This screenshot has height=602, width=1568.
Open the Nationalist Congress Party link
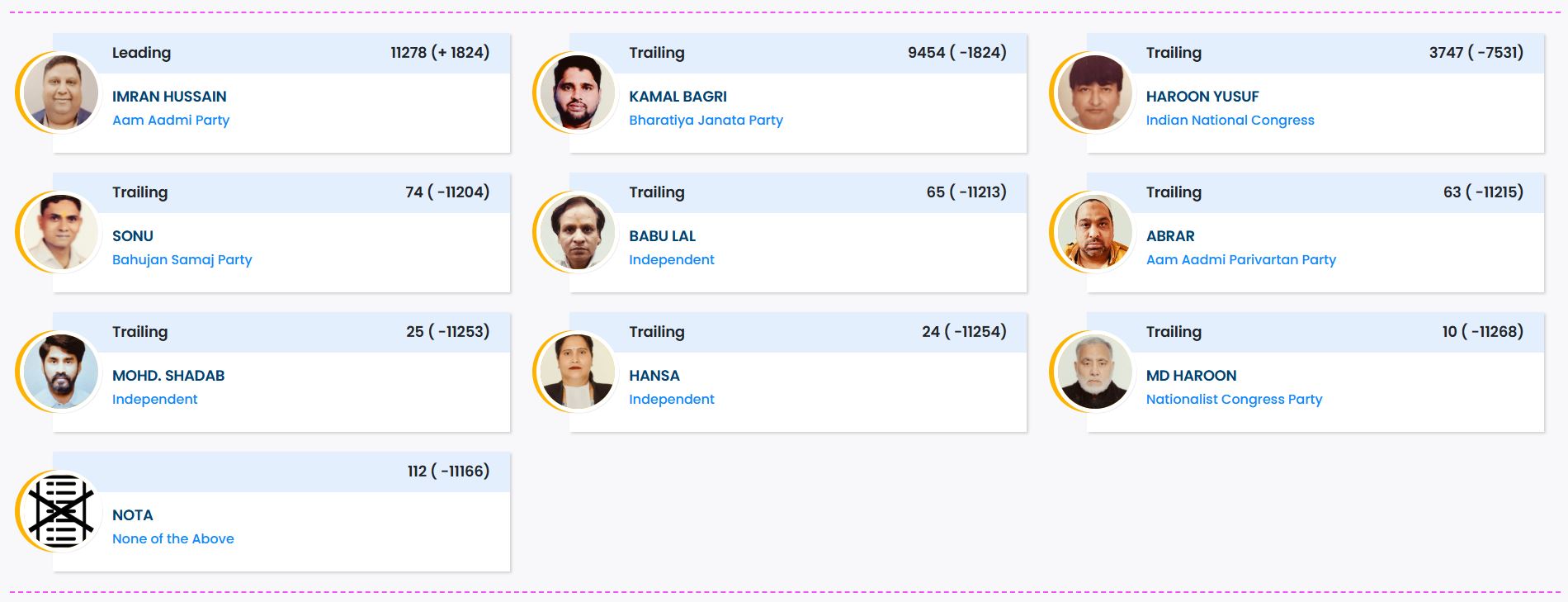tap(1234, 399)
